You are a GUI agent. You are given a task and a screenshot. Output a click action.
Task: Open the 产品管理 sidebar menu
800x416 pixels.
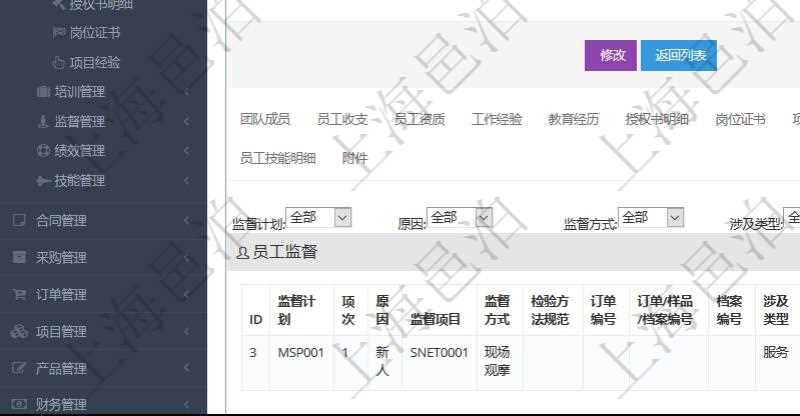pyautogui.click(x=61, y=369)
